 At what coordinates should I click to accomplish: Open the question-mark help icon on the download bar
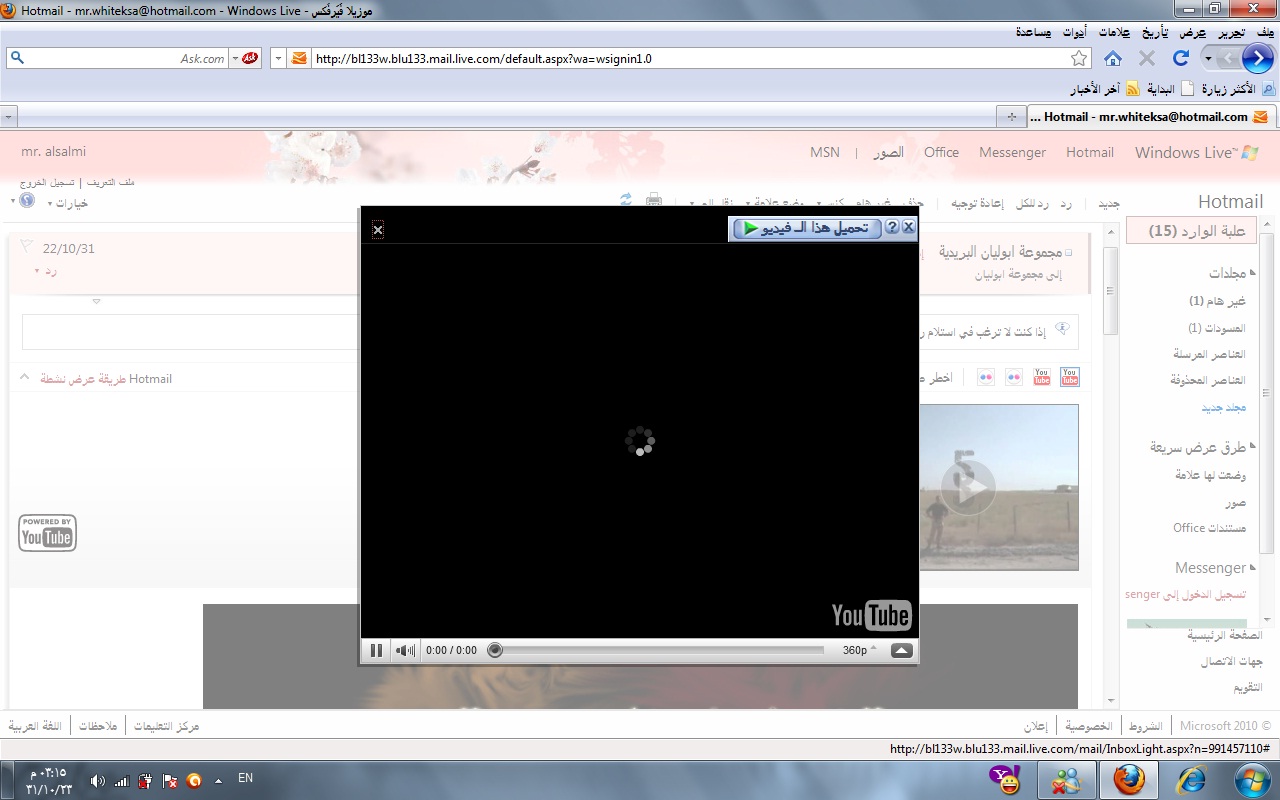[893, 228]
